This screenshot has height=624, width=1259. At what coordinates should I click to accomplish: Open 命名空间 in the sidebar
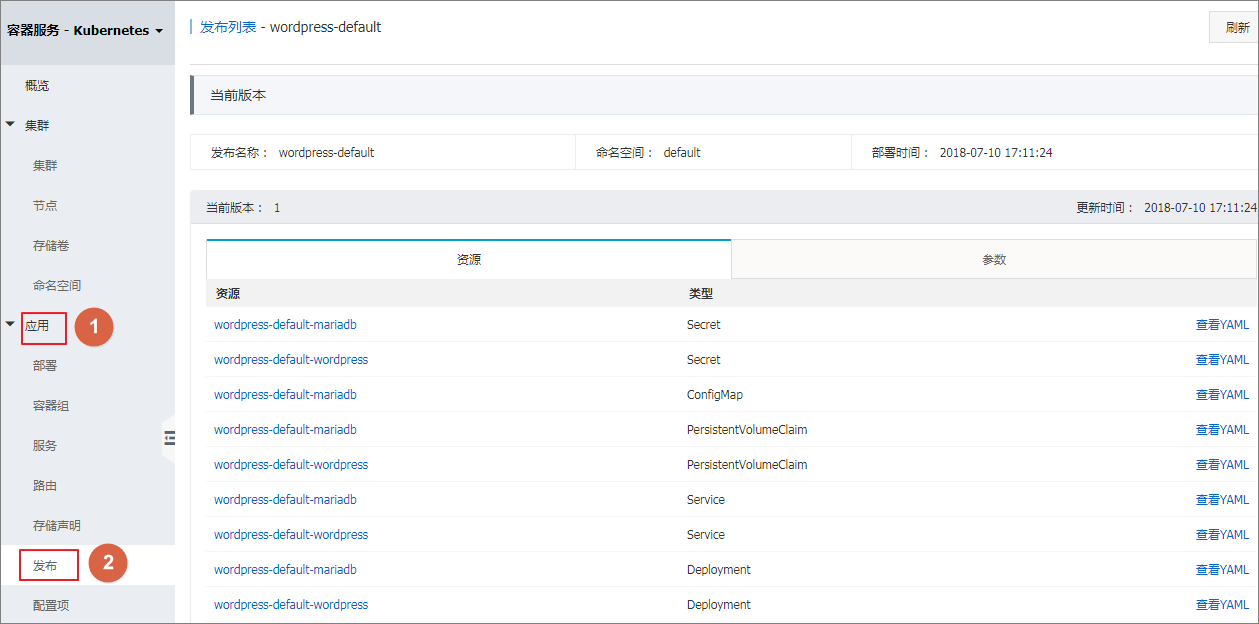pos(57,286)
